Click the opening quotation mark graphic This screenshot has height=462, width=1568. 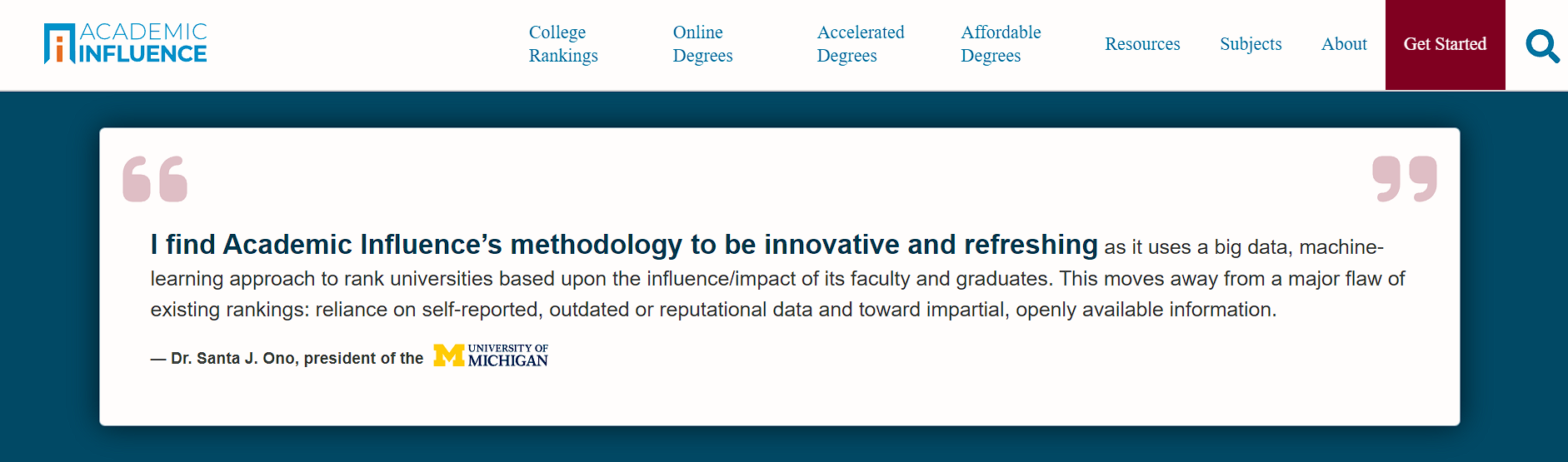pos(155,179)
